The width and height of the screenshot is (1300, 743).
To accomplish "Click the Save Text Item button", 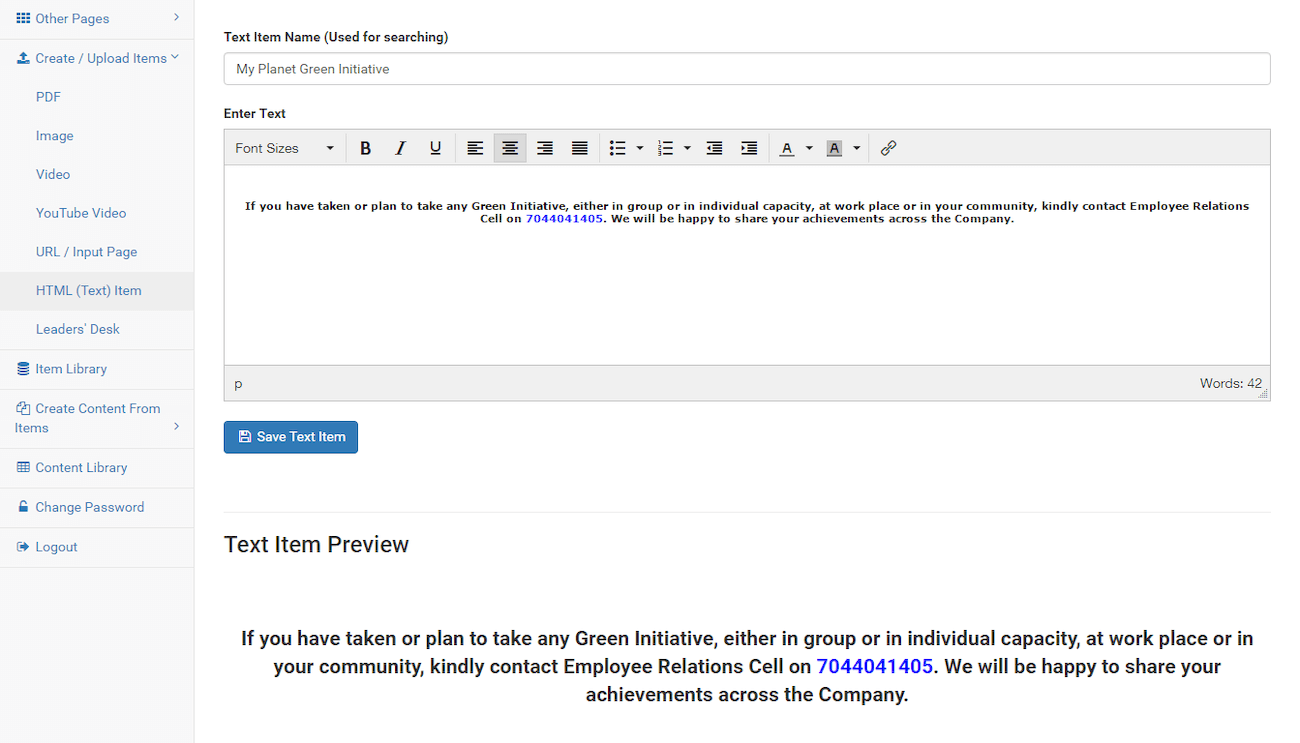I will pos(291,437).
